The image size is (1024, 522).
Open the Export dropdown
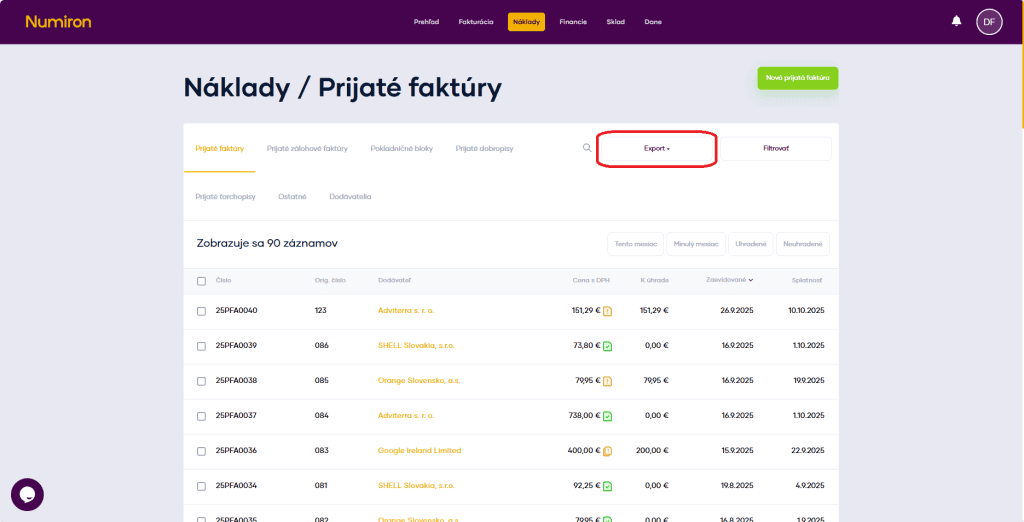(x=657, y=149)
